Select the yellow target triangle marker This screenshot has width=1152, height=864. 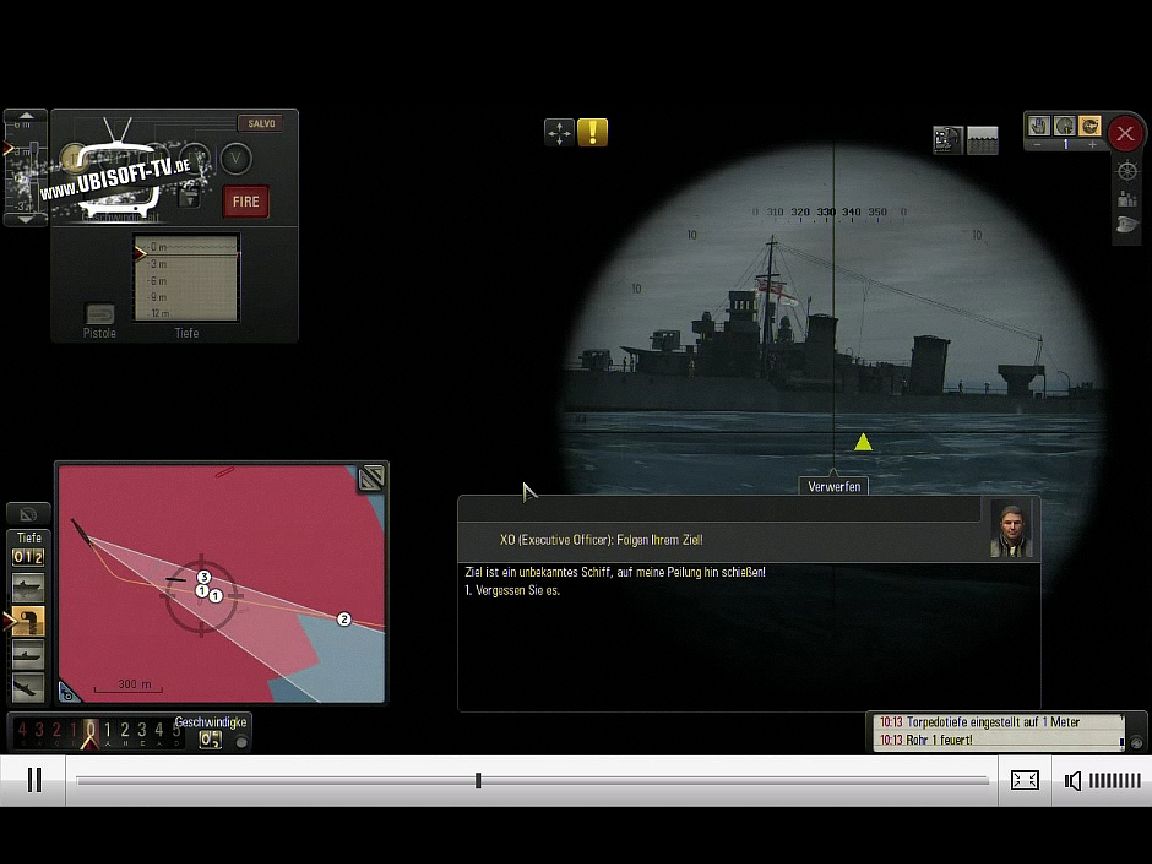[863, 442]
